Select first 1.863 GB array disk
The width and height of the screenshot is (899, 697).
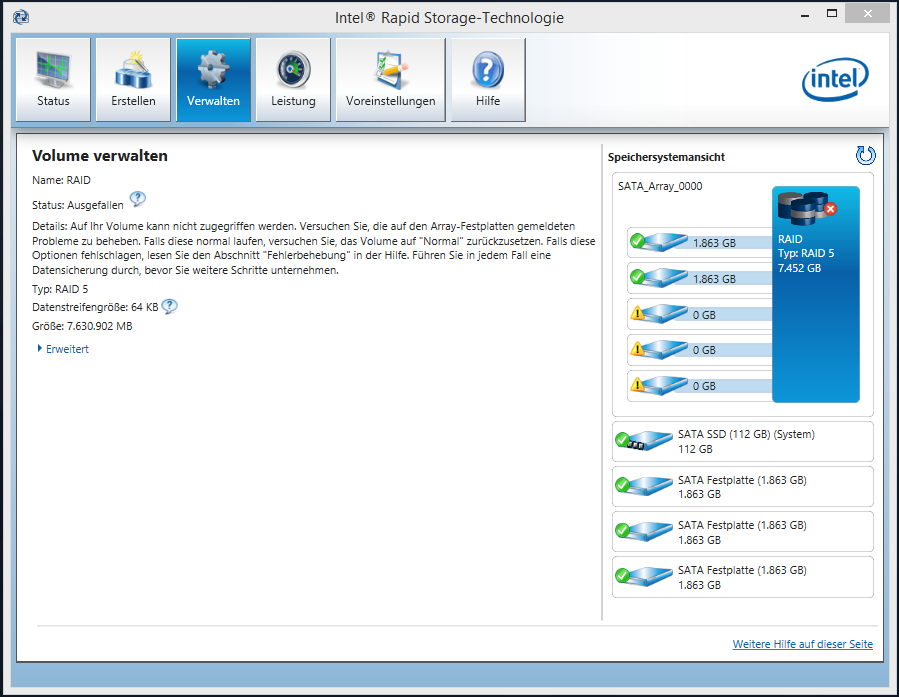tap(700, 242)
